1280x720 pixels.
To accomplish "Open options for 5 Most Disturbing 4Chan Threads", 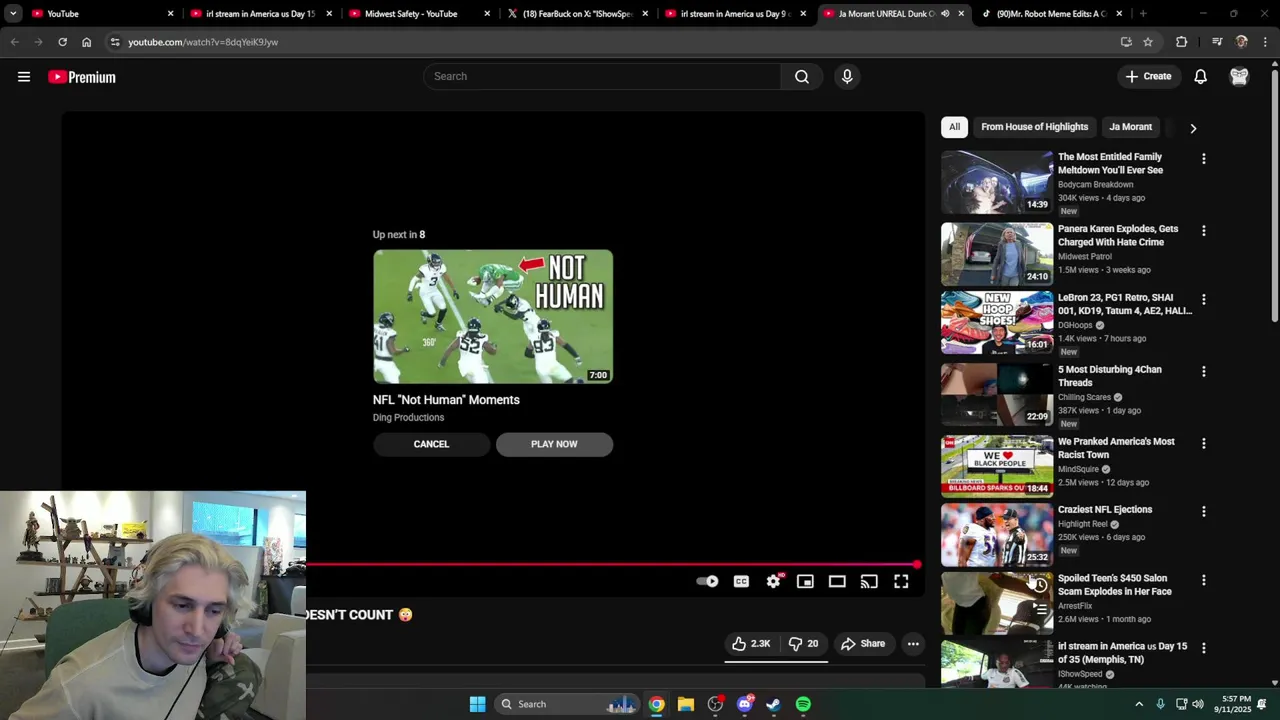I will [1204, 372].
